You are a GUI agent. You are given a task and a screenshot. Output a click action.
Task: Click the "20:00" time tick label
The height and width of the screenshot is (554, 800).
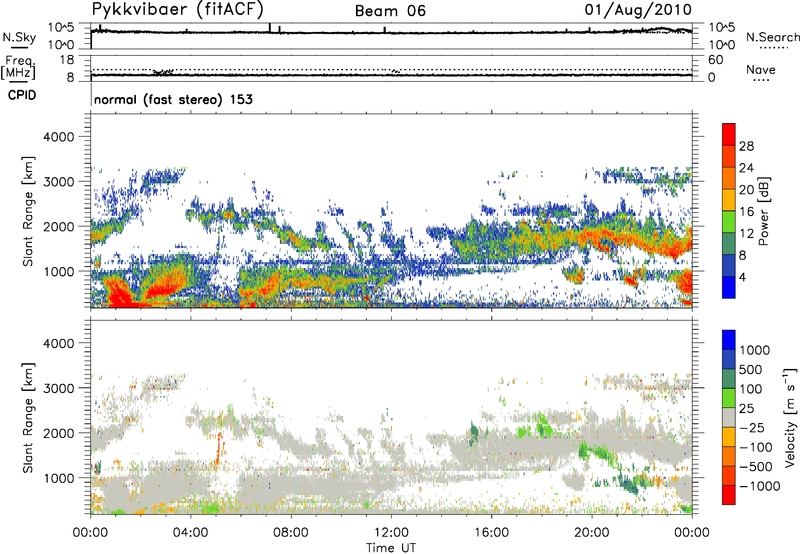[592, 533]
